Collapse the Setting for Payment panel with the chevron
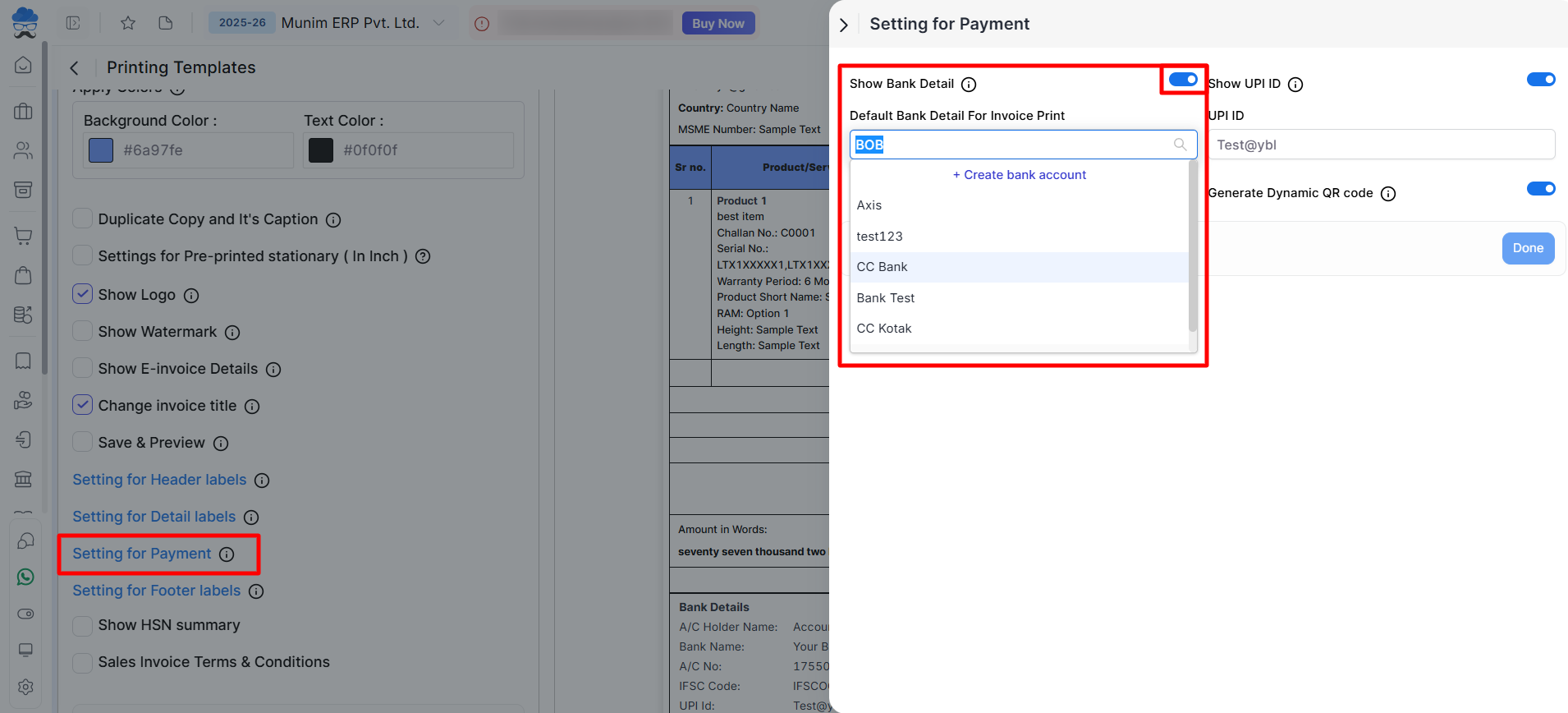 coord(844,25)
